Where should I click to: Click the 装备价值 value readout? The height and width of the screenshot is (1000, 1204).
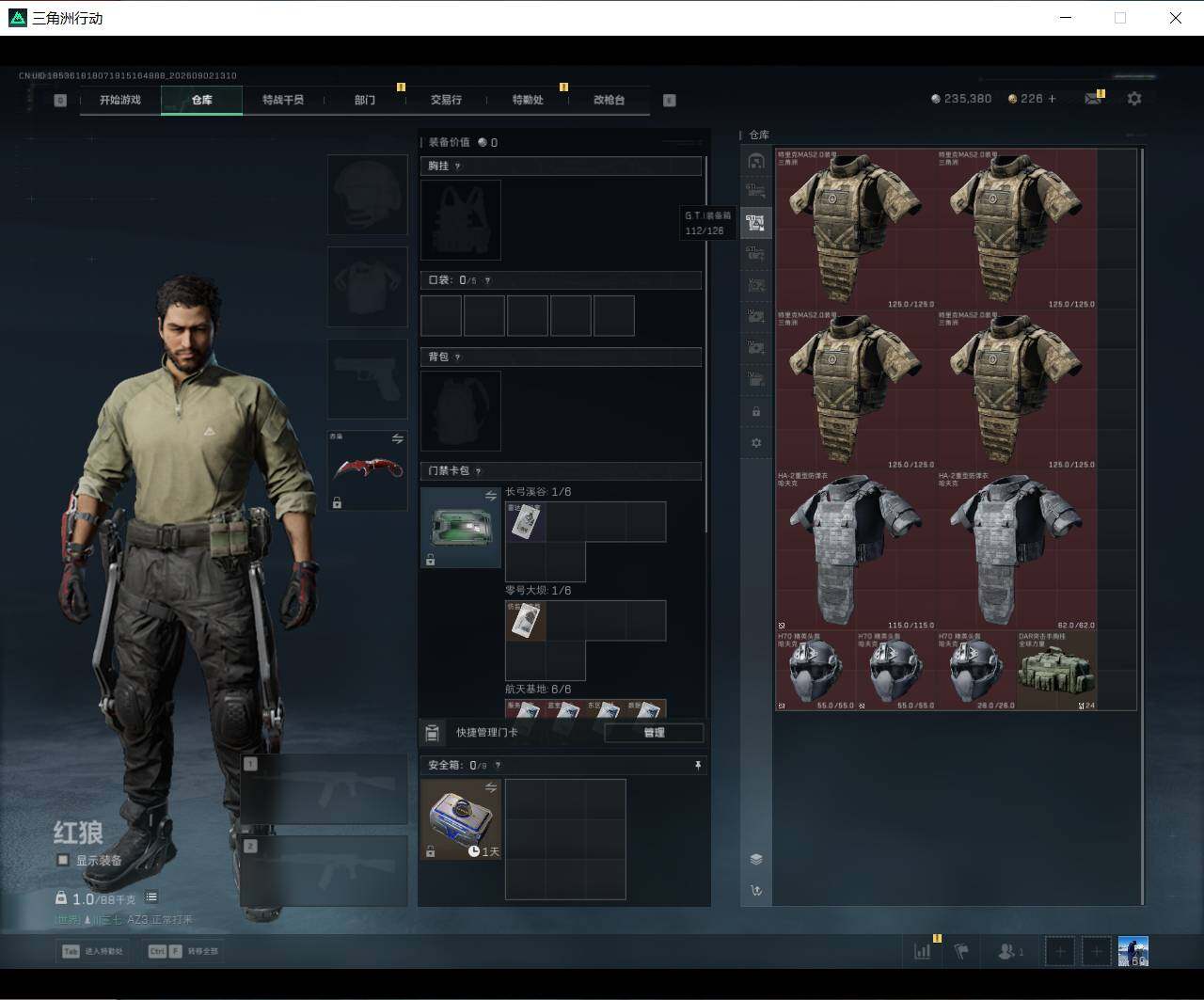463,143
